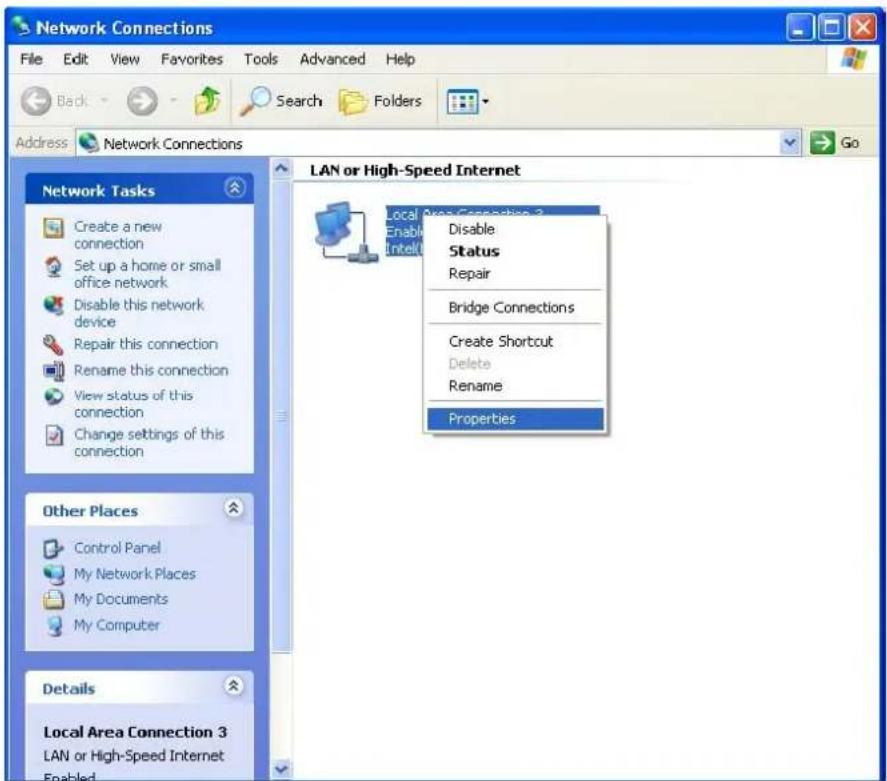This screenshot has height=781, width=887.
Task: Click the My Network Places icon
Action: pos(53,574)
